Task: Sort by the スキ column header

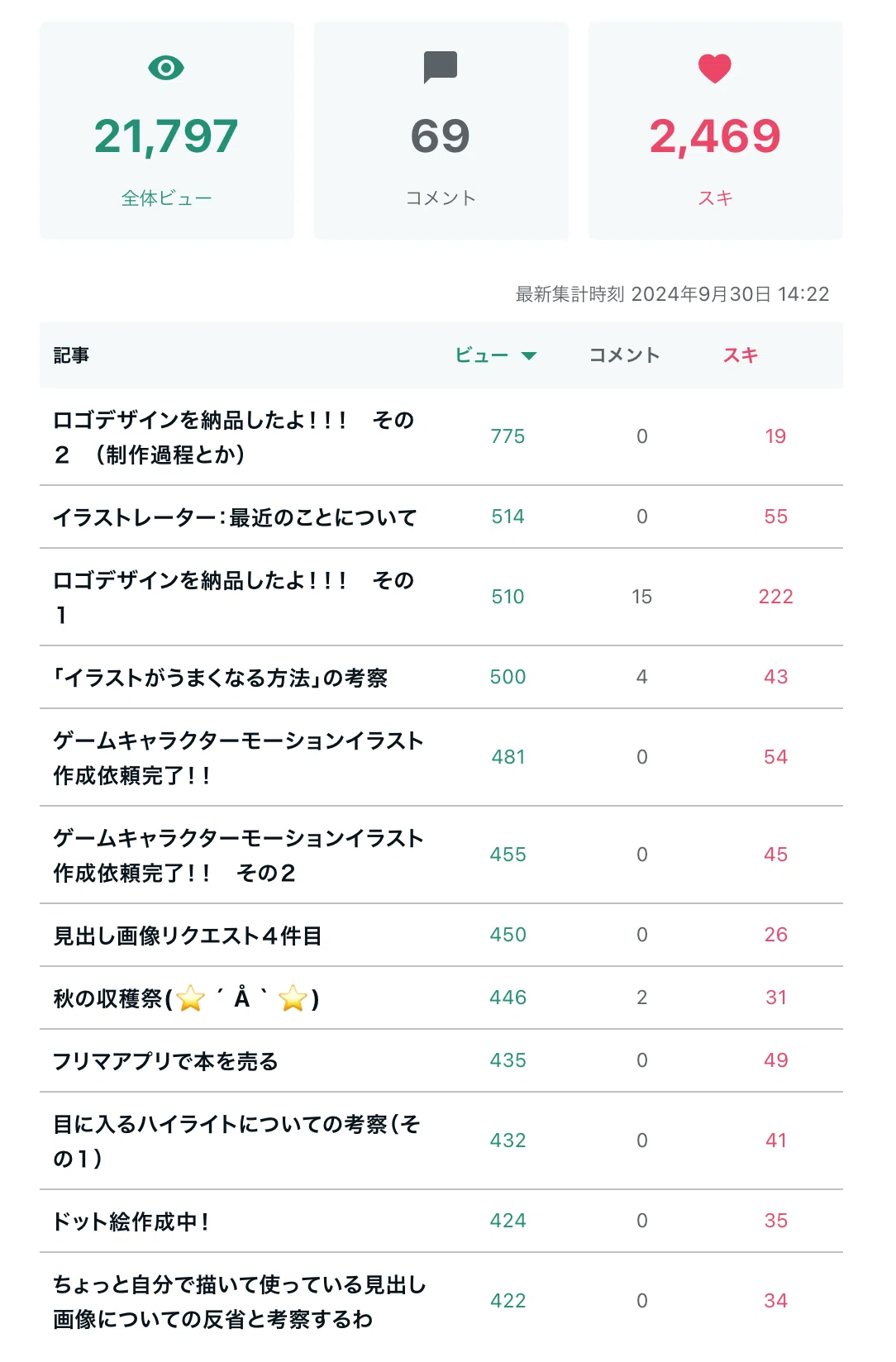Action: 741,355
